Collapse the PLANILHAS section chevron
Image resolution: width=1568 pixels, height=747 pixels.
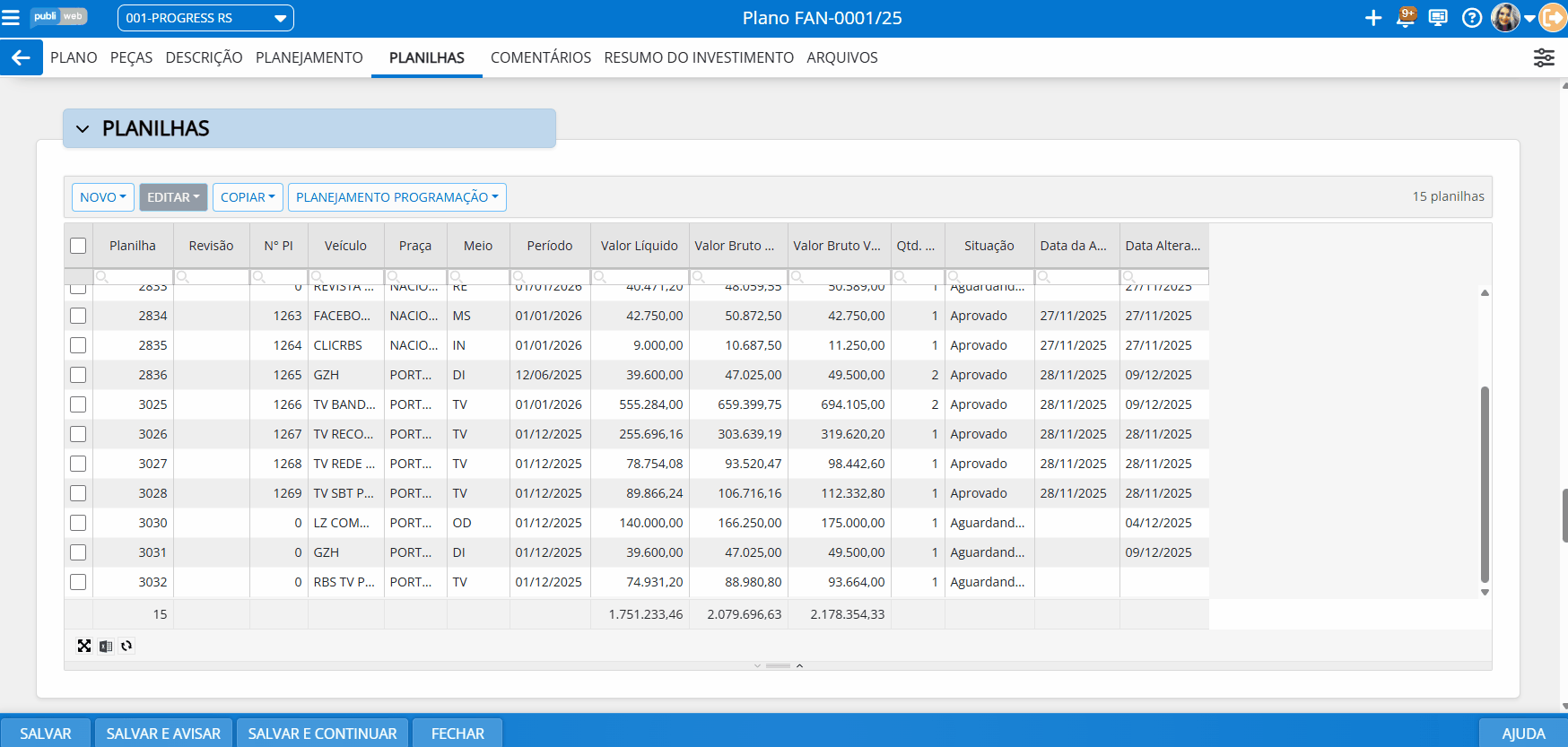click(x=83, y=129)
